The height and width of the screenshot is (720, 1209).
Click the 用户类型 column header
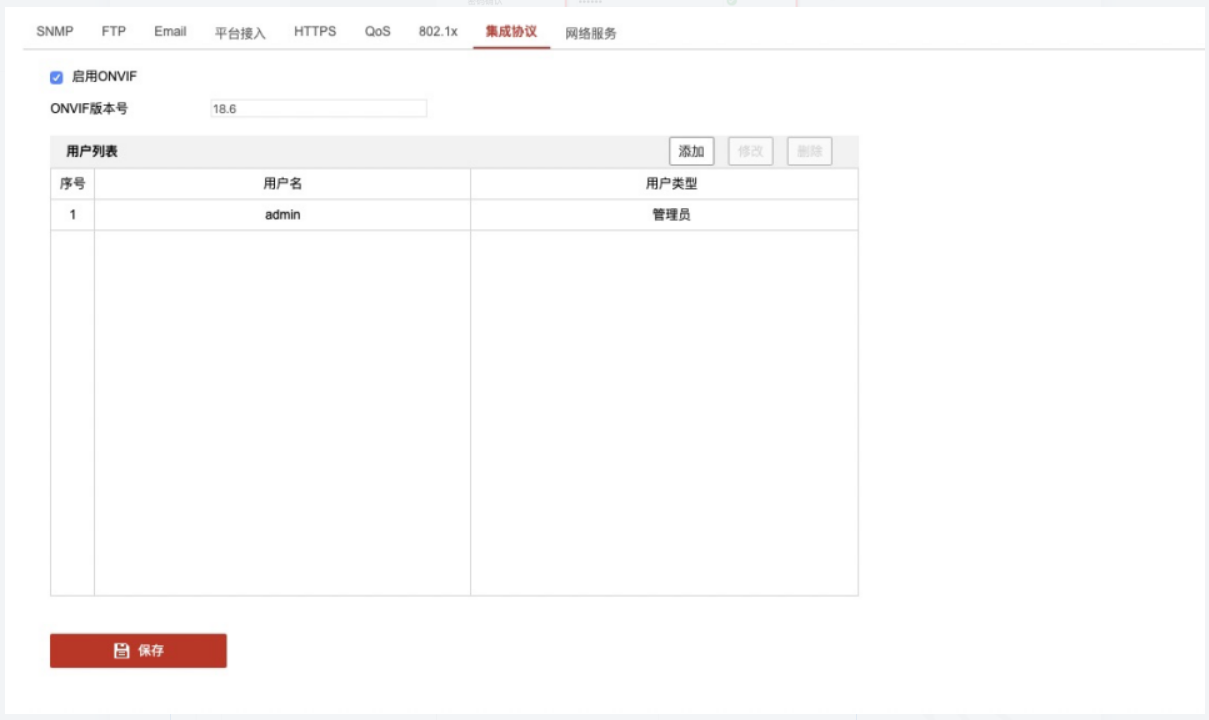coord(664,184)
